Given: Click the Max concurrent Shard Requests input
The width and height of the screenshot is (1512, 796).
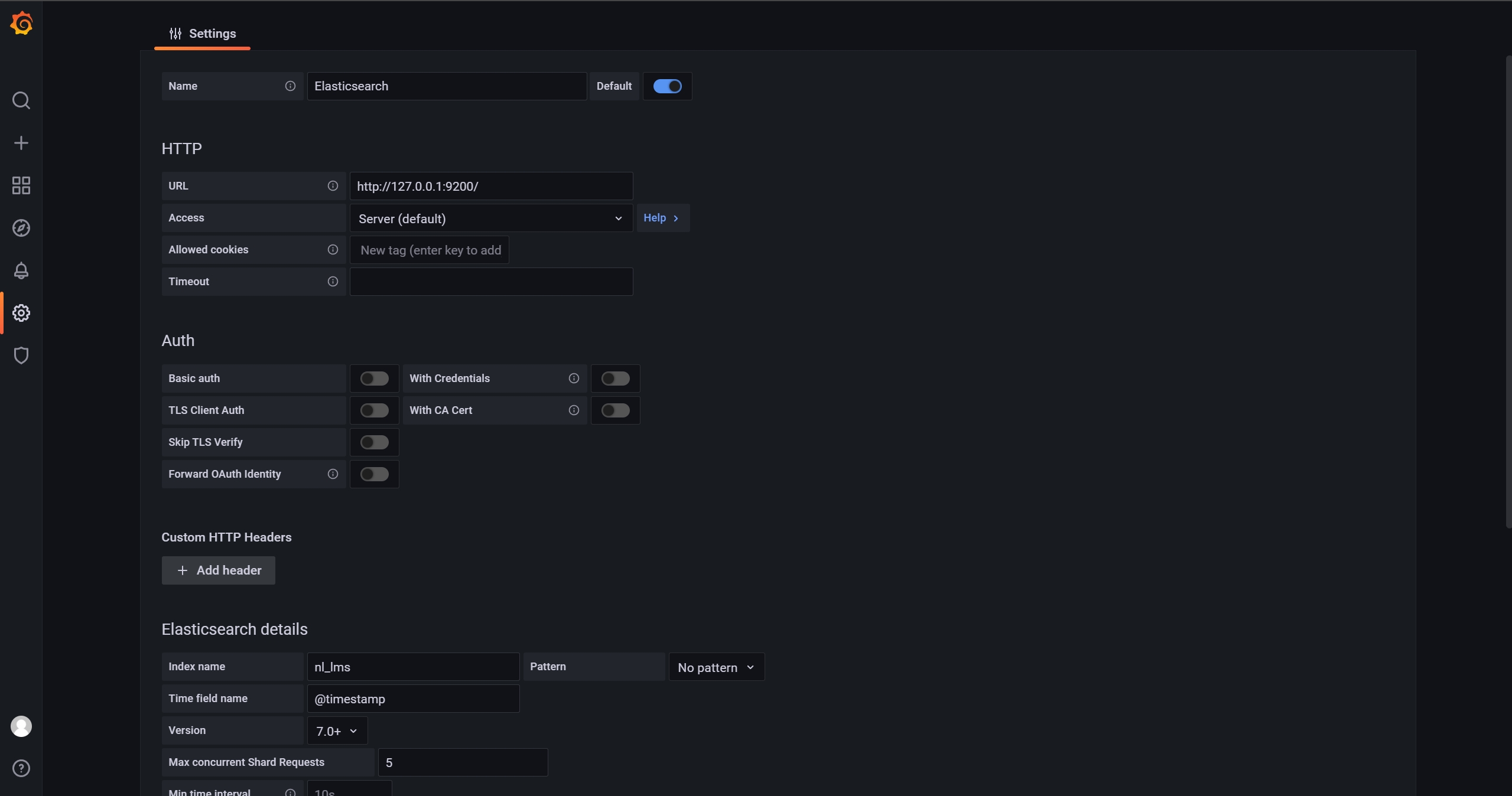Looking at the screenshot, I should pos(463,762).
